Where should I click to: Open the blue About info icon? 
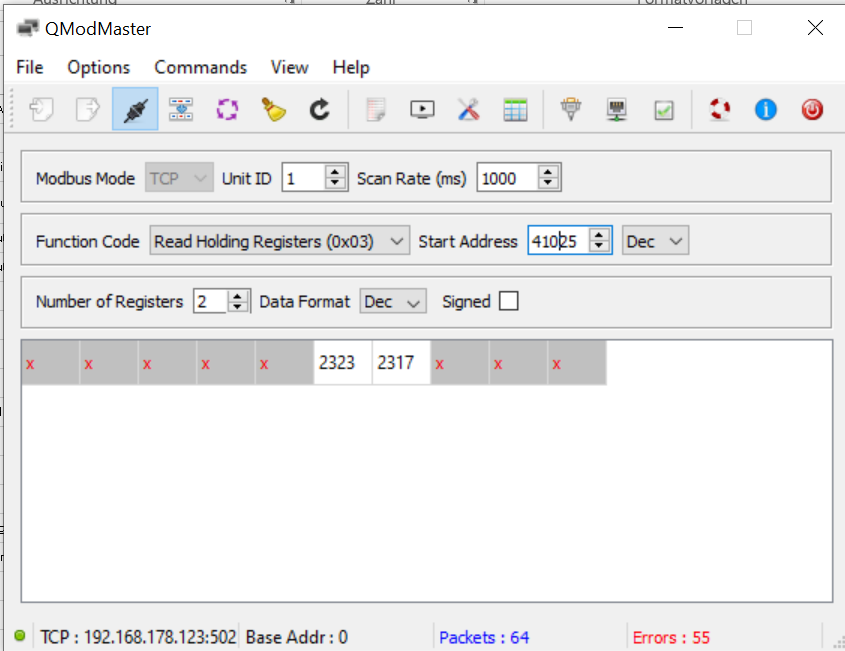click(x=766, y=109)
